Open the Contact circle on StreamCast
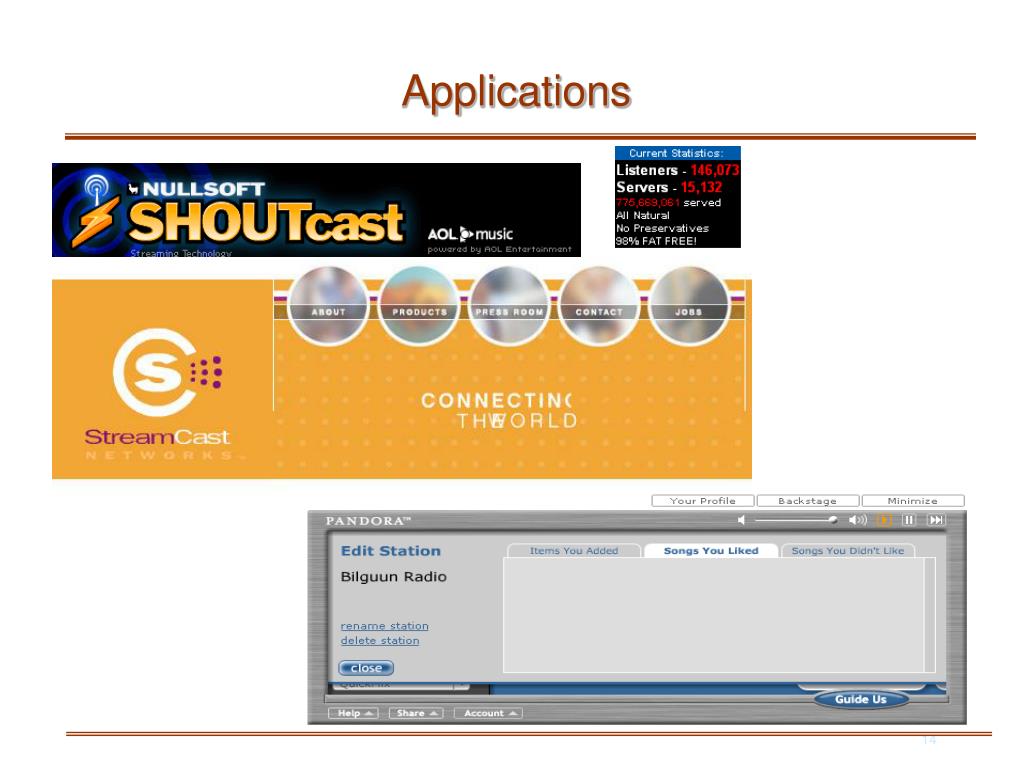1024x768 pixels. pyautogui.click(x=599, y=306)
